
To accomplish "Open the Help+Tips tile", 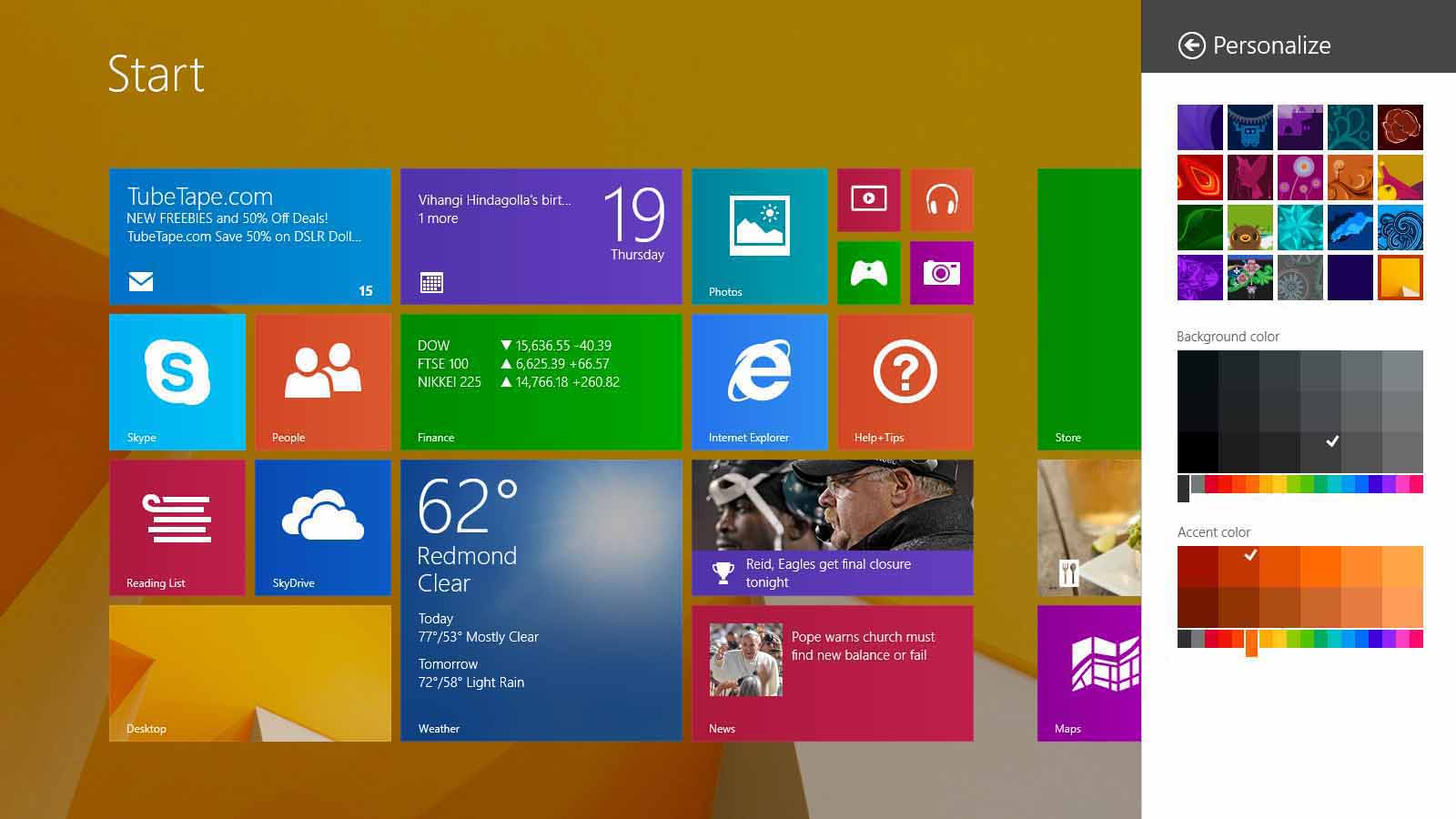I will (x=905, y=382).
